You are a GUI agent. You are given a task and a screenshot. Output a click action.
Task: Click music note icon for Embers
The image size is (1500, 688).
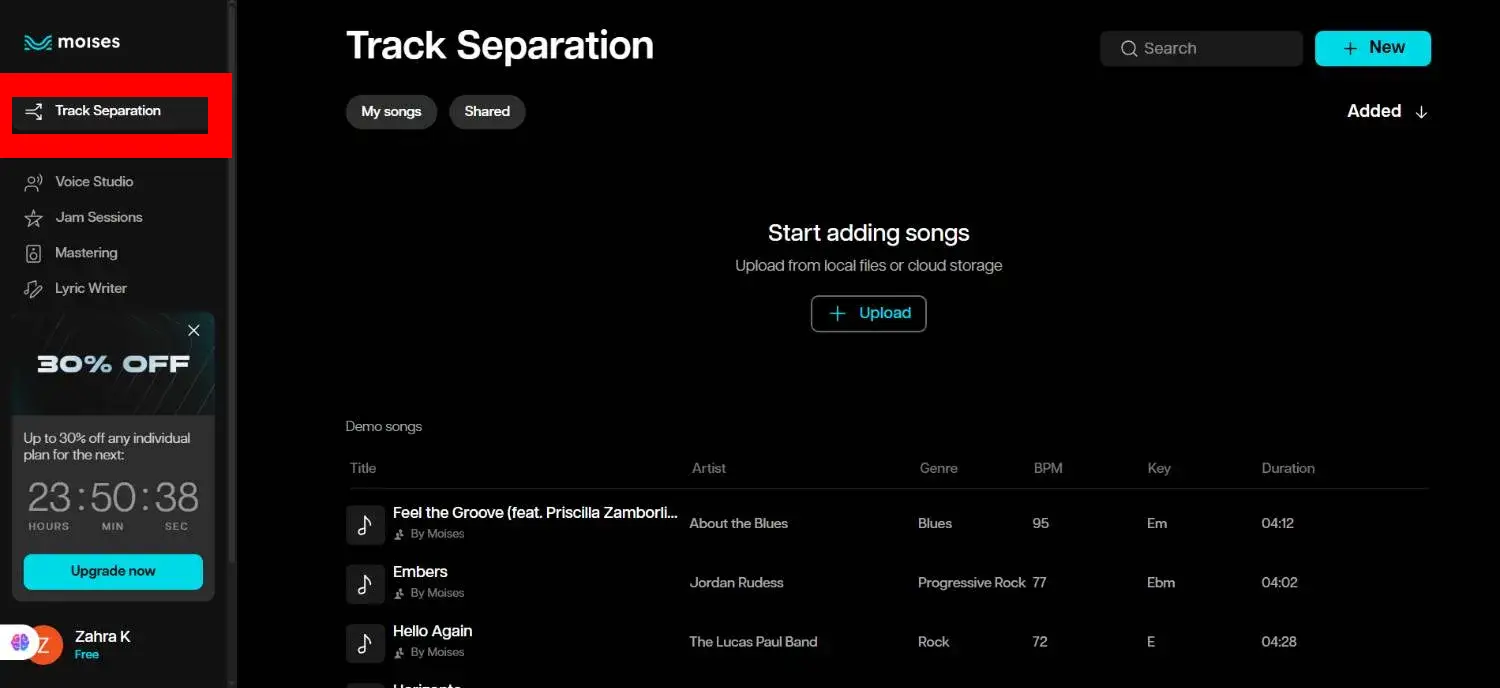point(365,584)
